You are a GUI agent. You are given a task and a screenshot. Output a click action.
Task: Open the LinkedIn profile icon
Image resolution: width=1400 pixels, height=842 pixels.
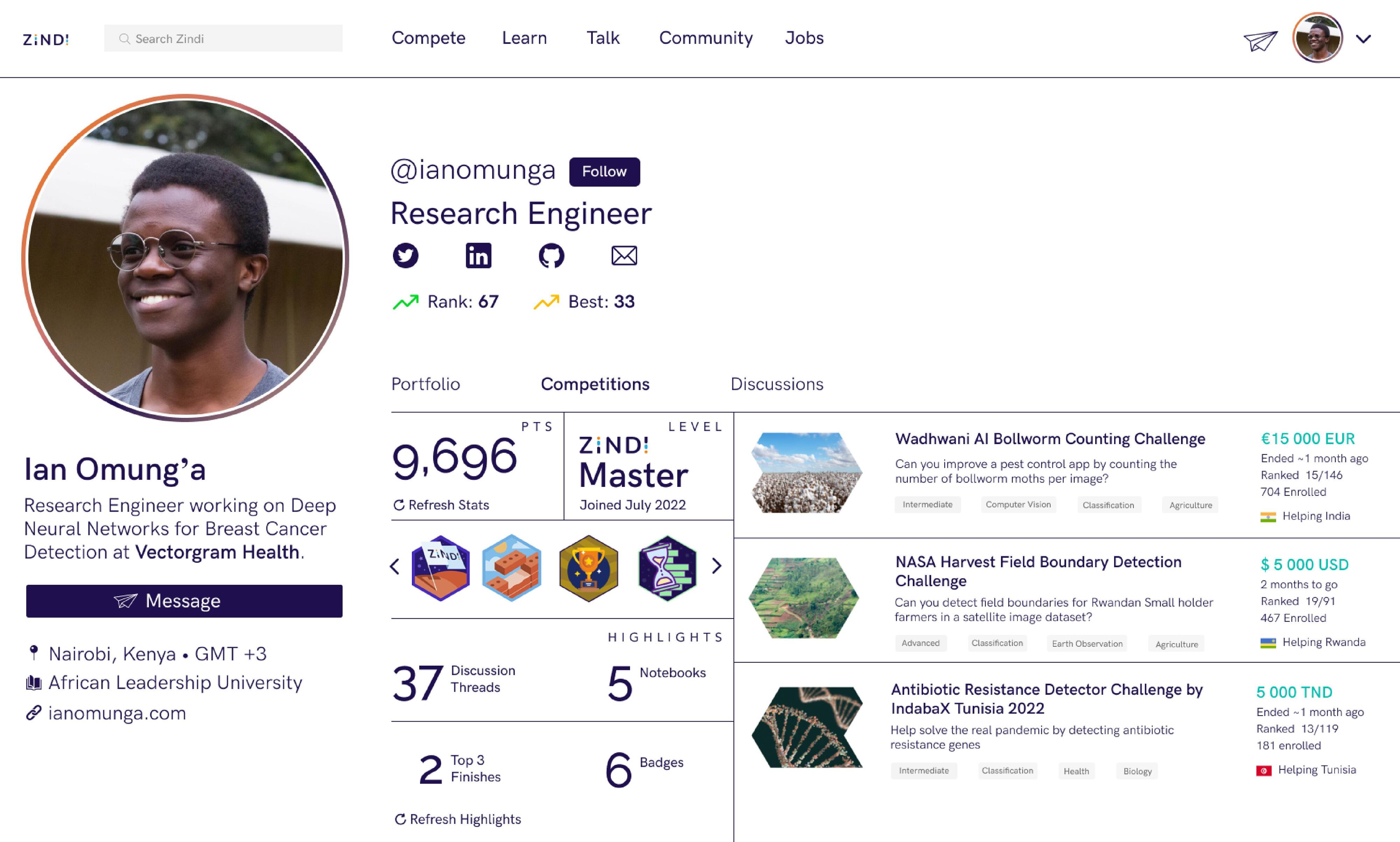(478, 255)
